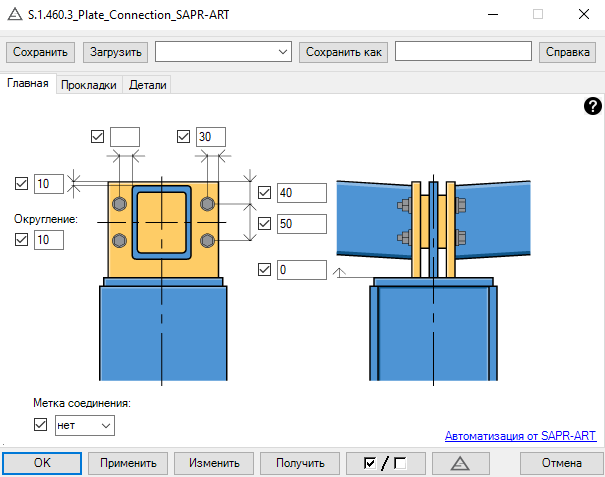Open the Метка соединения dropdown showing нет
The image size is (605, 477).
(x=85, y=425)
